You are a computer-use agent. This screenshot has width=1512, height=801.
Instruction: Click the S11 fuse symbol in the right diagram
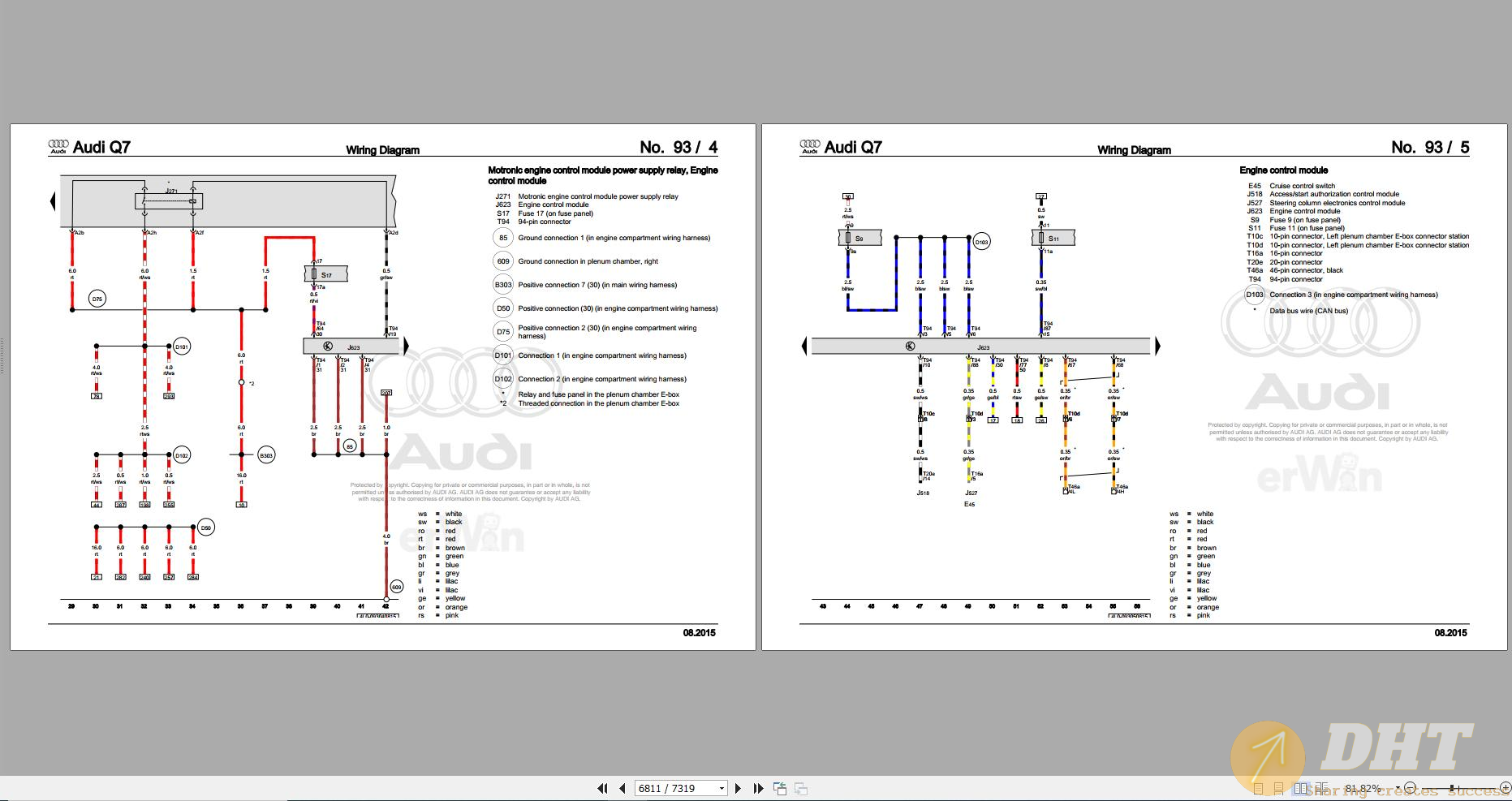point(1053,238)
